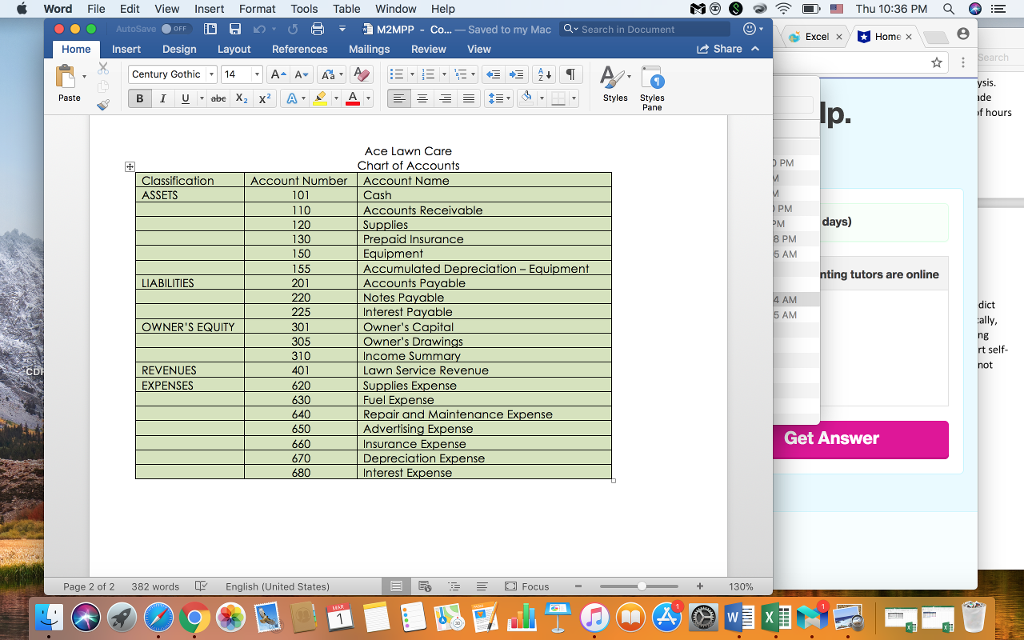Click the Sort icon in the Paragraph group
Viewport: 1024px width, 640px height.
[542, 73]
